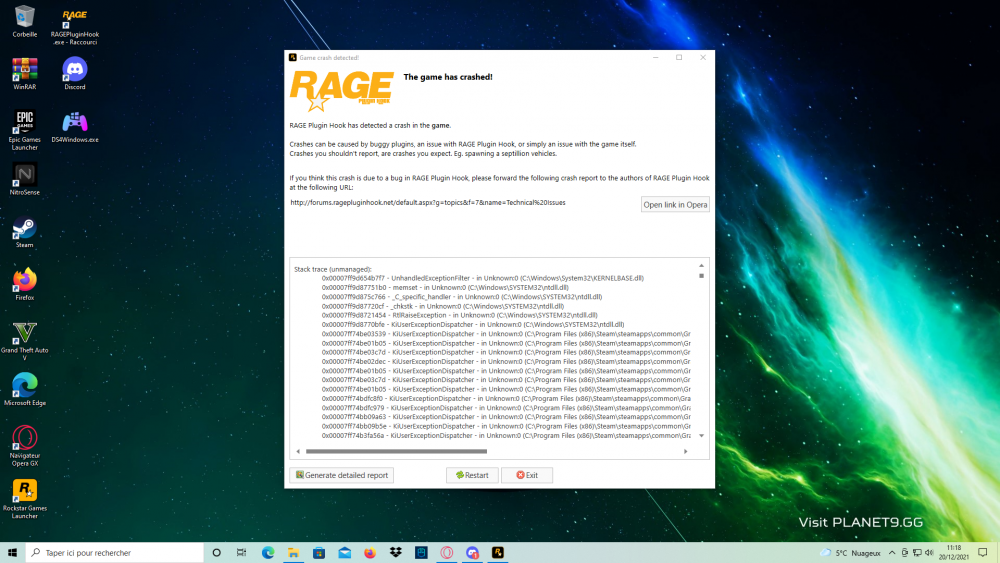Open the WinRAR desktop icon
Screen dimensions: 1000x563
pos(24,73)
